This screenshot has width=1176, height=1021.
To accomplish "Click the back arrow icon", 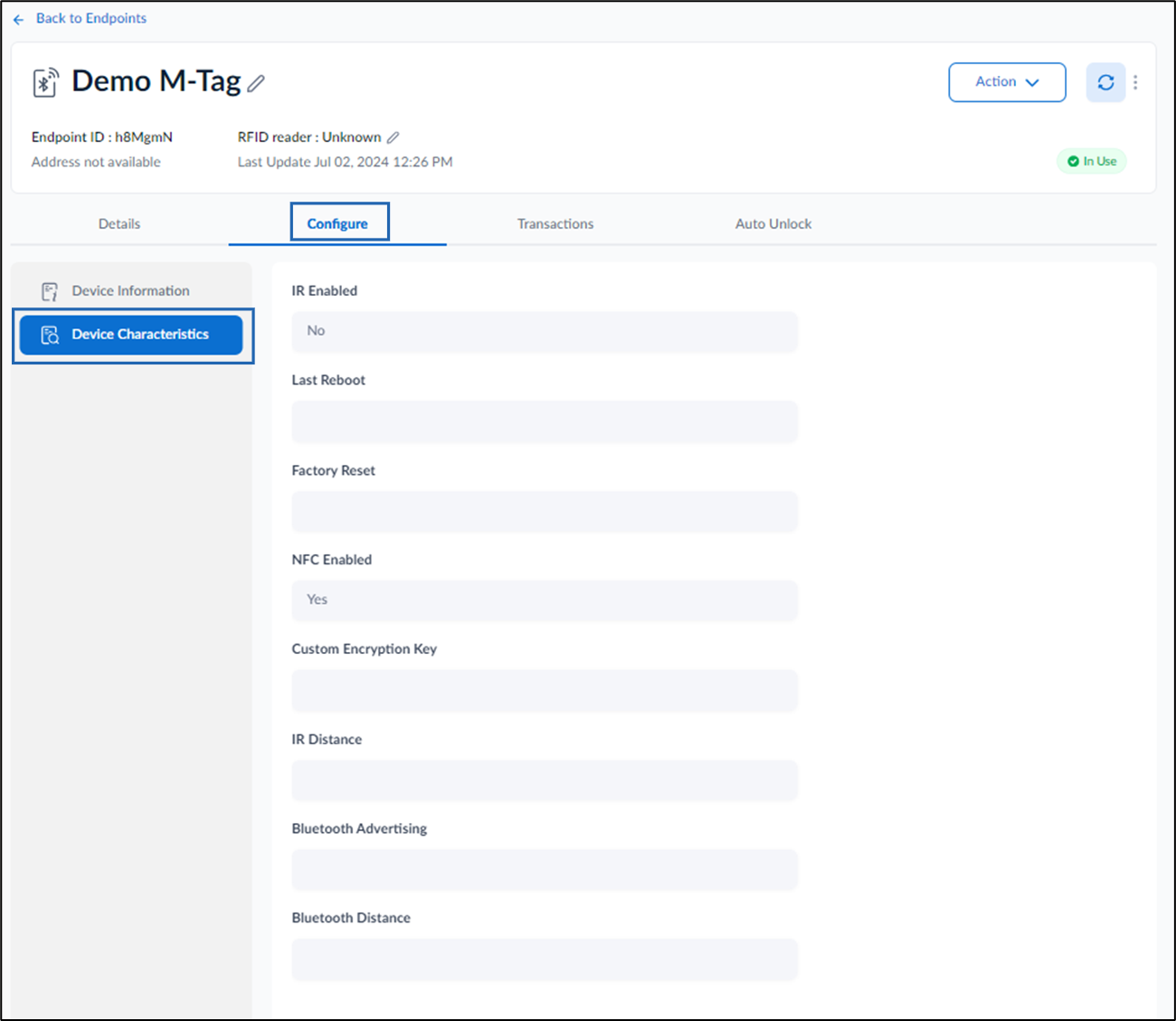I will pyautogui.click(x=18, y=19).
